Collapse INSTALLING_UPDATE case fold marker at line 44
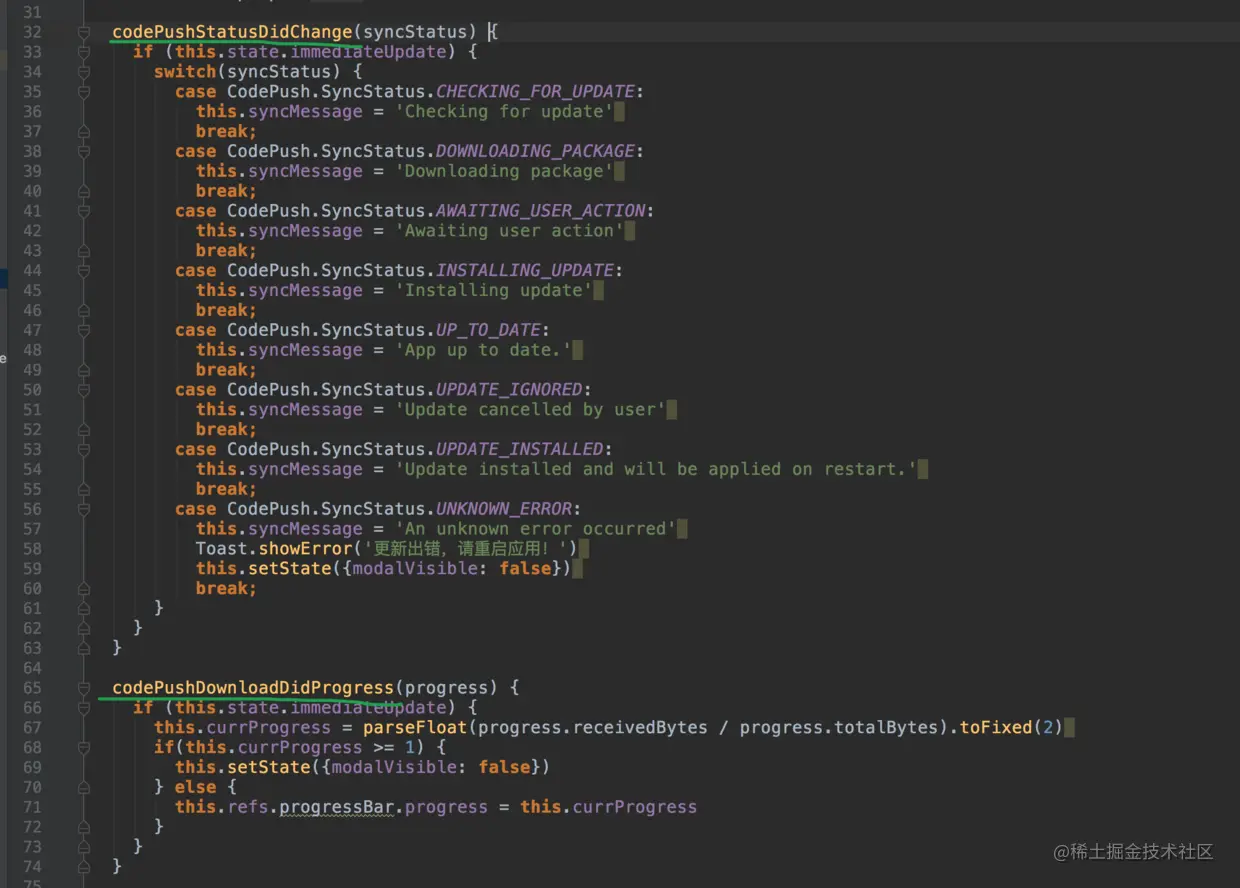 [x=84, y=270]
